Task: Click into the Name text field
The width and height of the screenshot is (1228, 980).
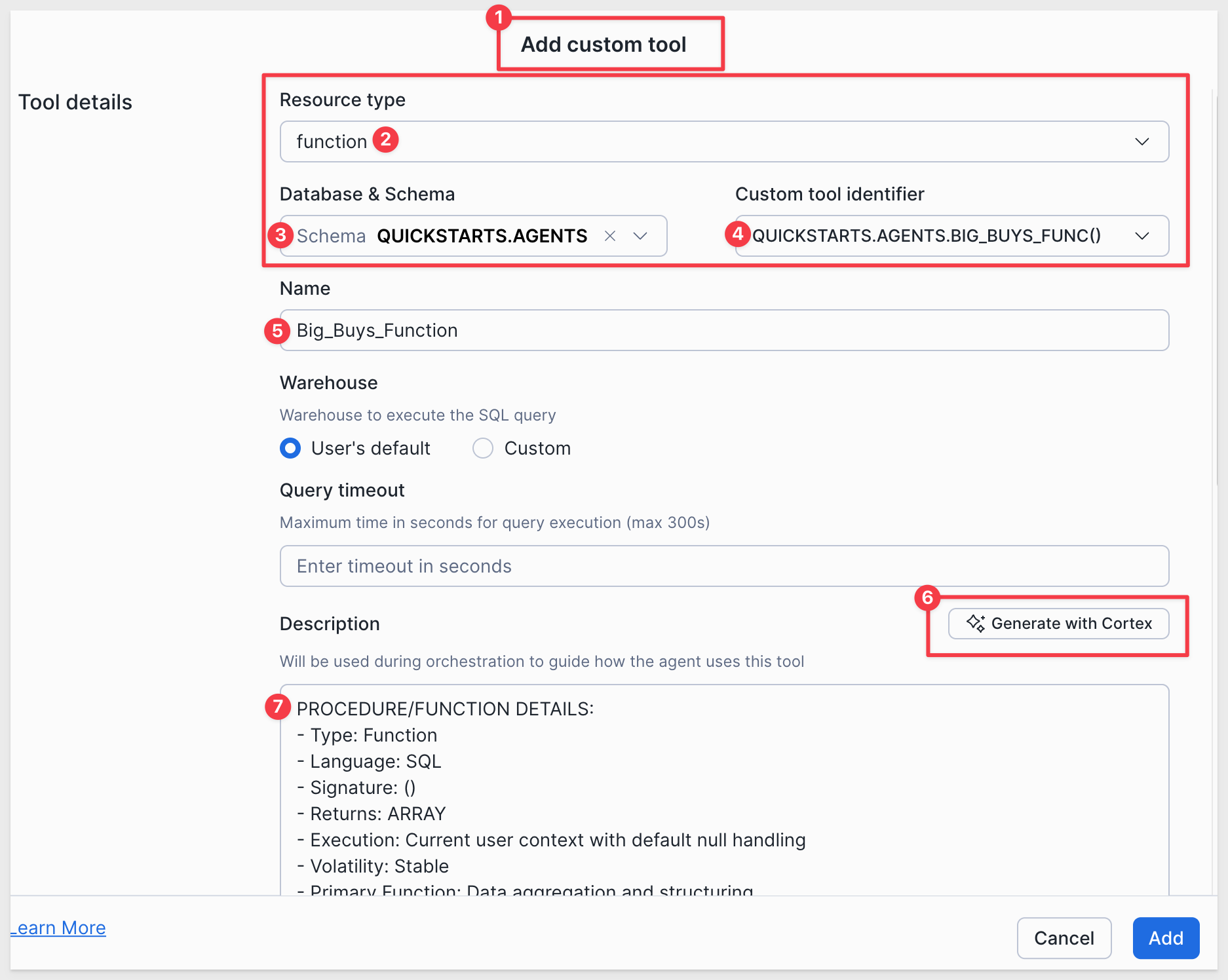Action: click(723, 330)
